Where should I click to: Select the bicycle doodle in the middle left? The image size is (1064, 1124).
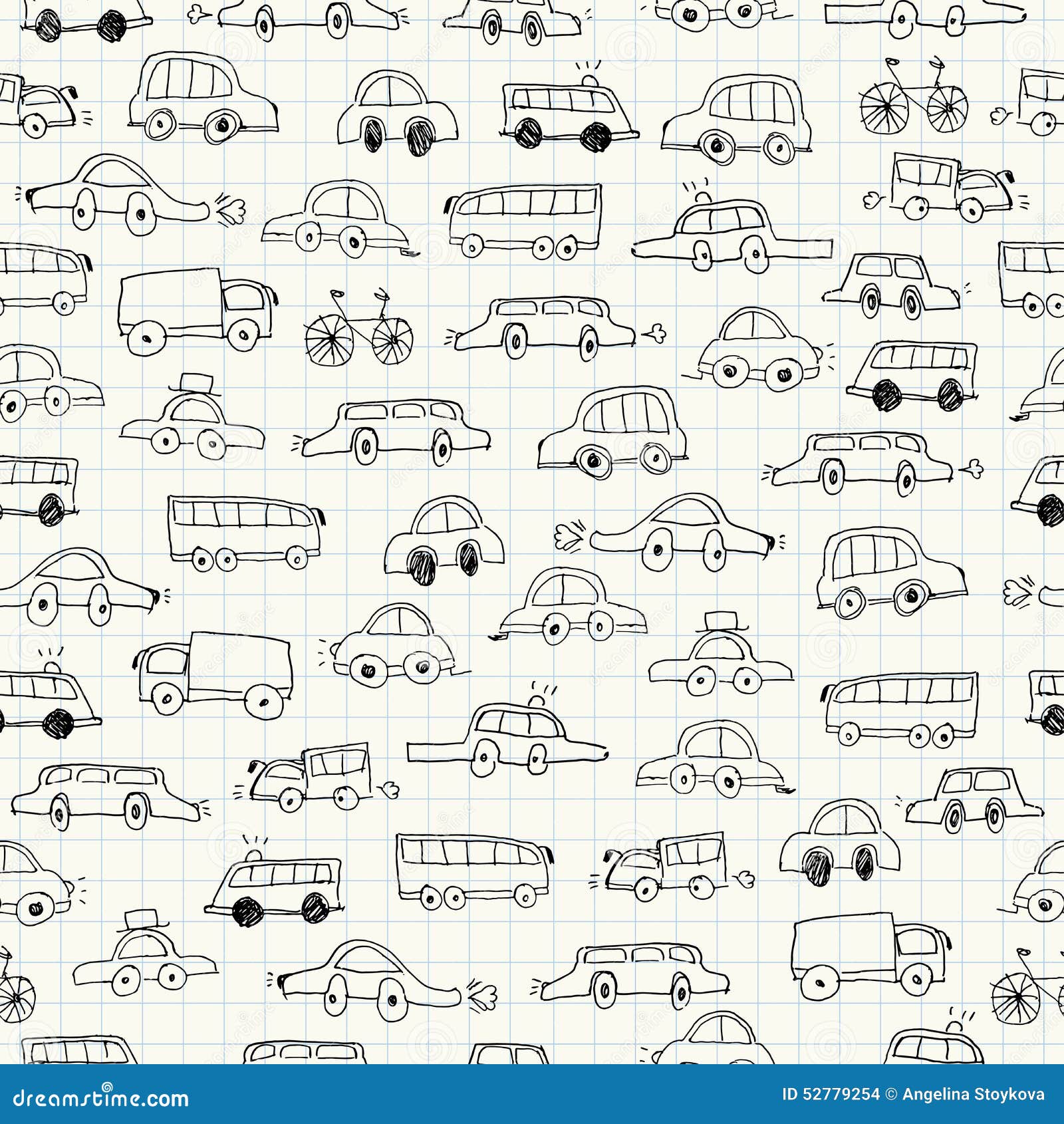click(x=359, y=333)
